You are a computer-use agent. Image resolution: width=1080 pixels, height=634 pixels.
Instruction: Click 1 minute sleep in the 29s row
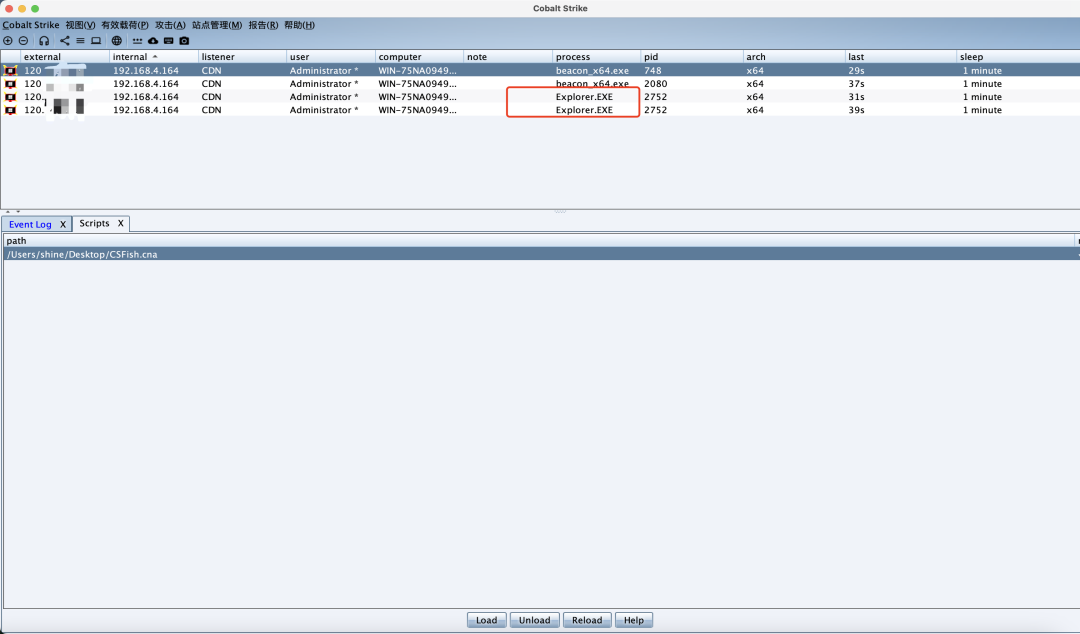tap(982, 70)
